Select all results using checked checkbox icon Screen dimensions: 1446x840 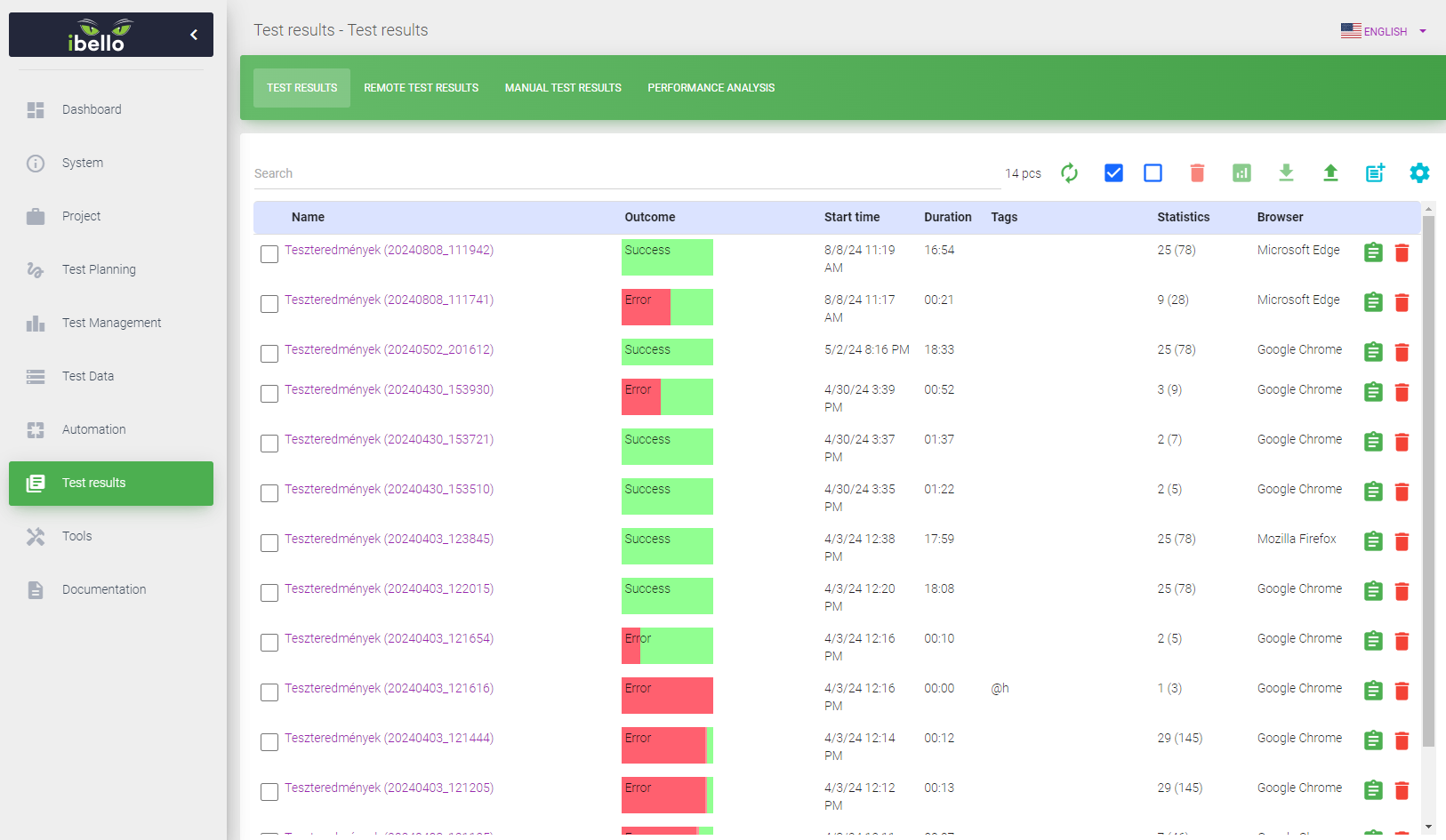1113,172
